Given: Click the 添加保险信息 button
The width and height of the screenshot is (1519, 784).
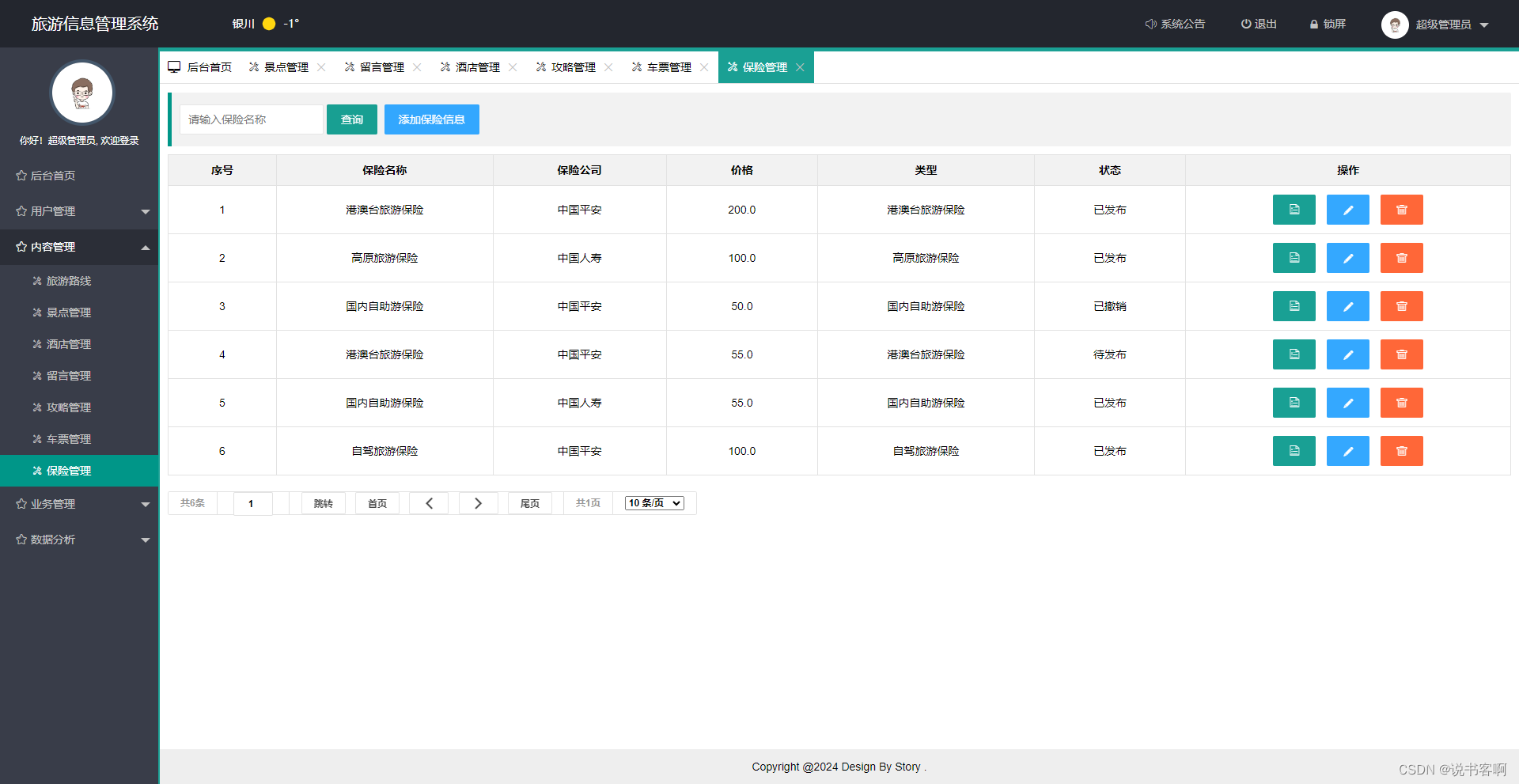Looking at the screenshot, I should click(432, 119).
